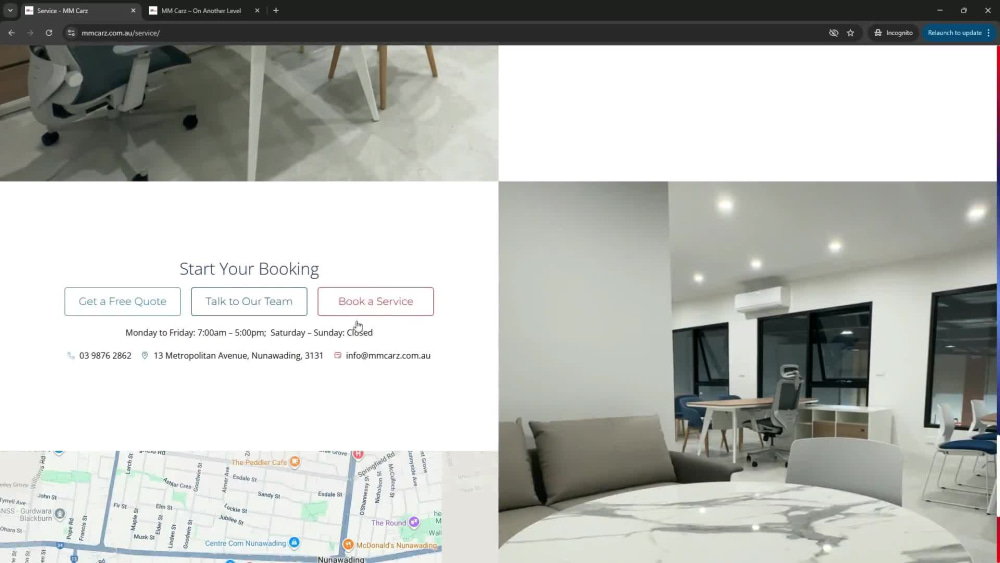Close the On Another Level tab
Image resolution: width=1000 pixels, height=563 pixels.
pos(257,11)
